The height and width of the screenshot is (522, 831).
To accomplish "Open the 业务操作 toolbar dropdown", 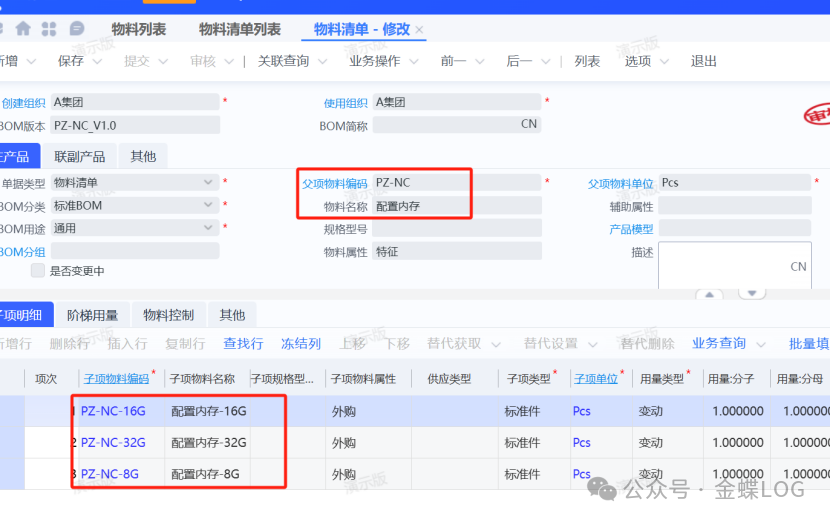I will (382, 61).
